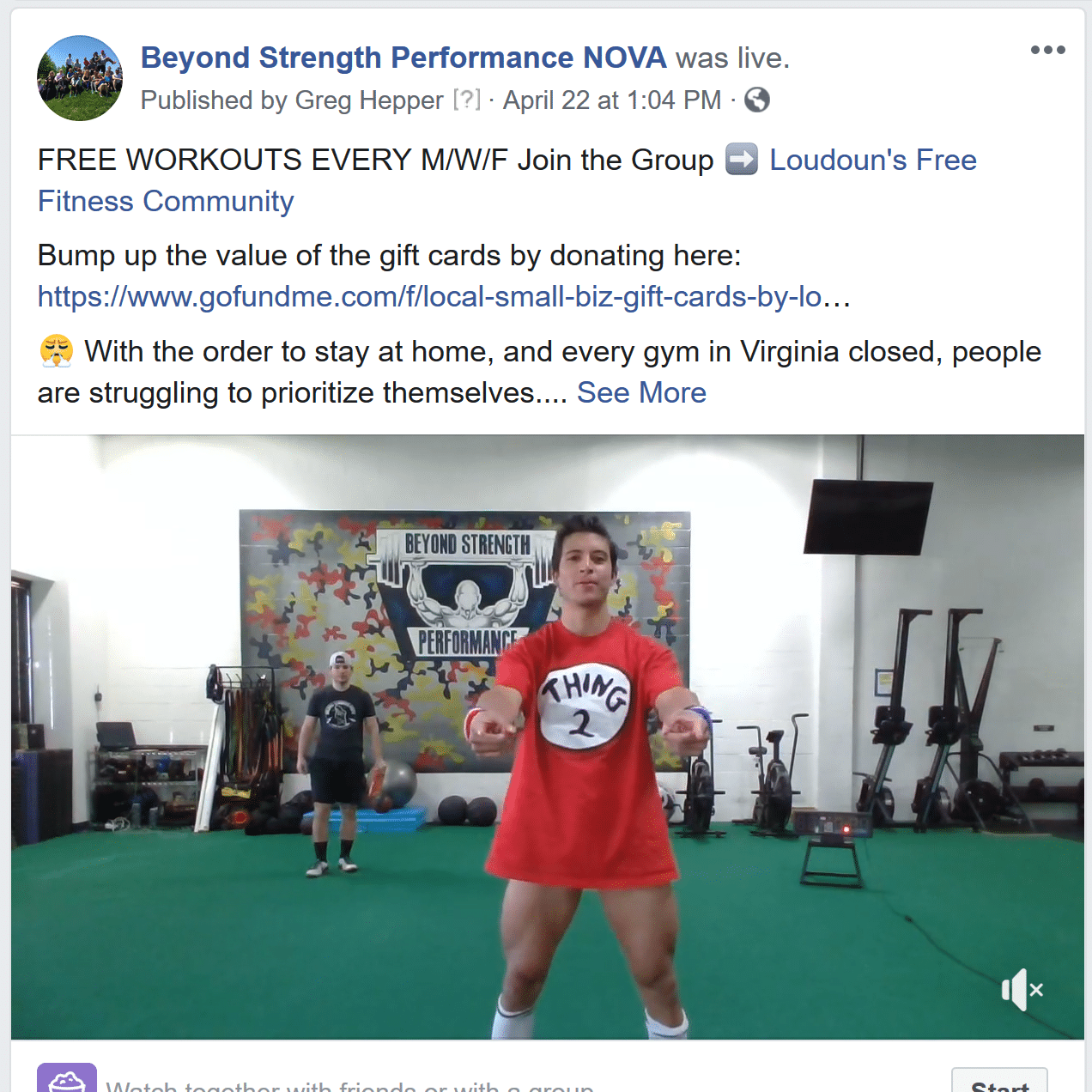Open the post options three-dot menu
Screen dimensions: 1092x1092
coord(1047,50)
